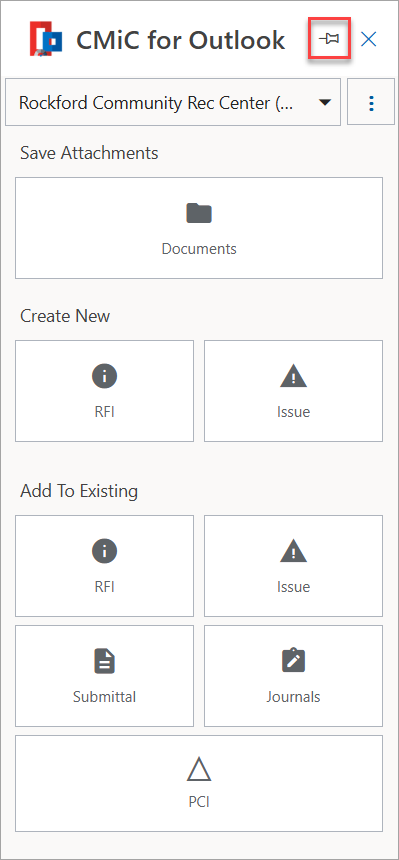This screenshot has height=860, width=399.
Task: Open the three-dot more options menu
Action: (371, 102)
